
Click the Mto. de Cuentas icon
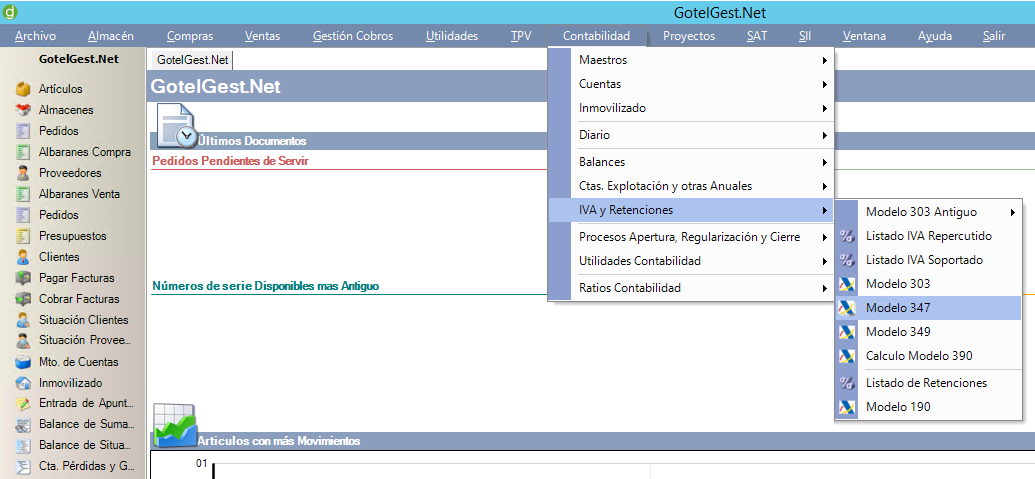(x=24, y=362)
